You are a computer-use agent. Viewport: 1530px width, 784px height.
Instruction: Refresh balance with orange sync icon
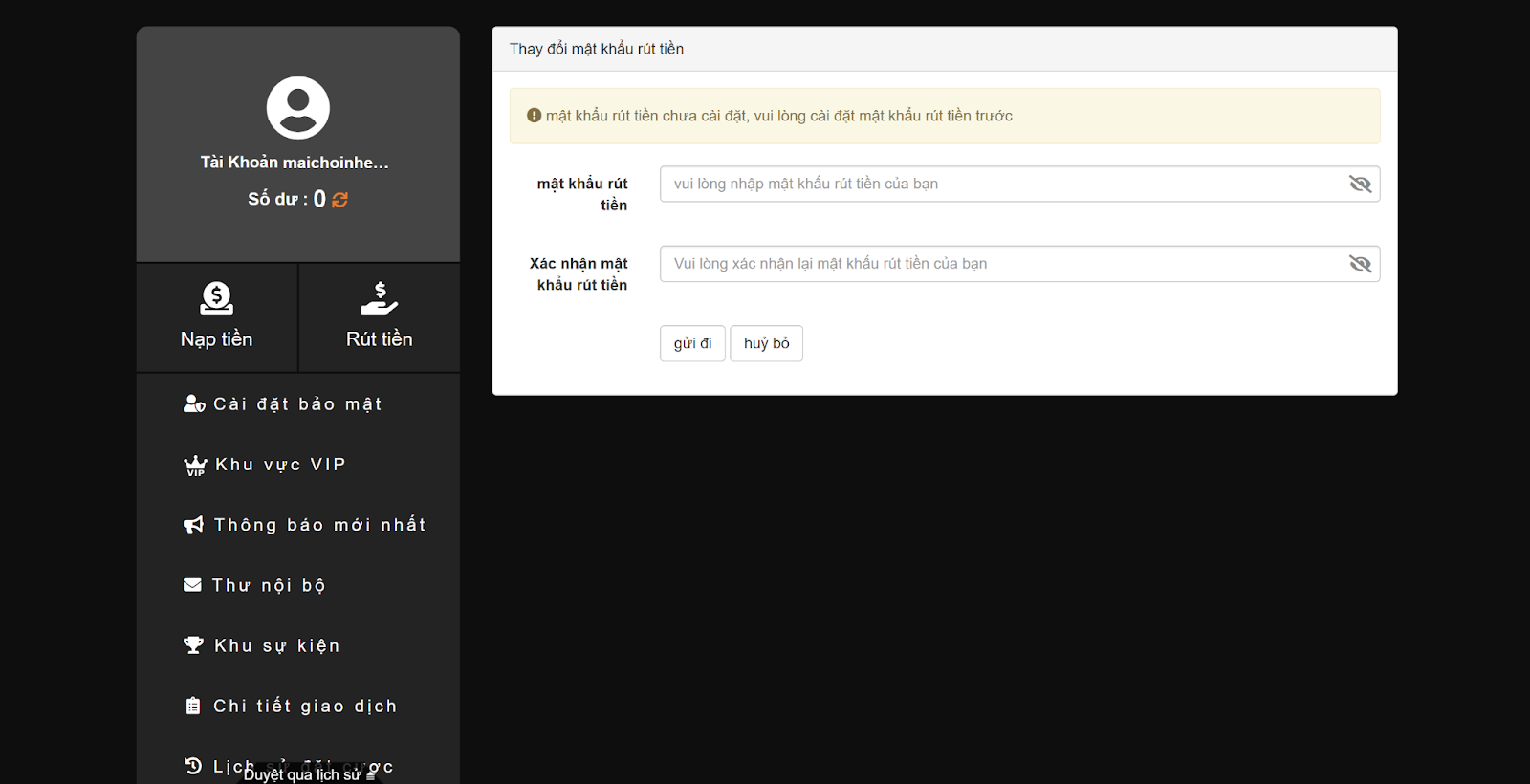340,200
